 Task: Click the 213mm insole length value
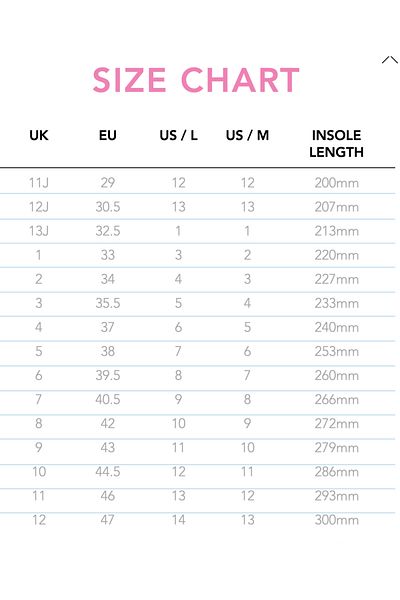coord(336,231)
